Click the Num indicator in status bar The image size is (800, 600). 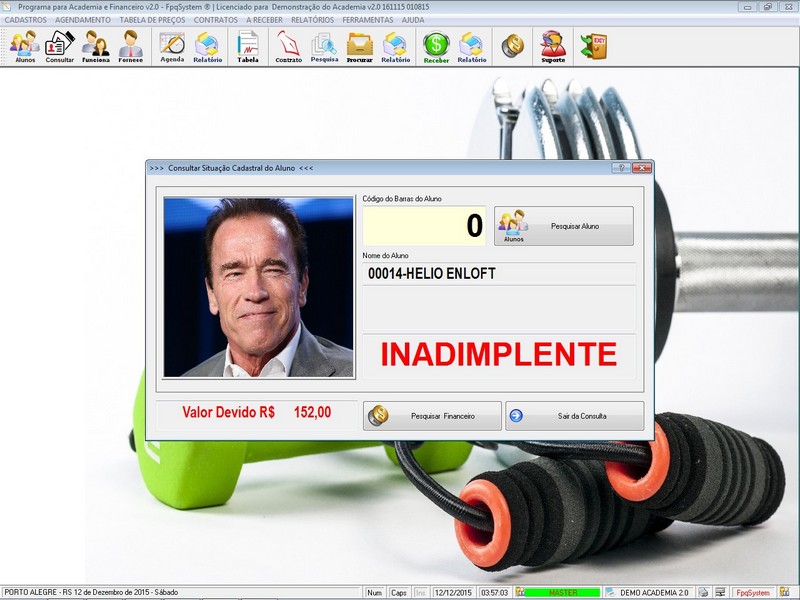pyautogui.click(x=374, y=592)
